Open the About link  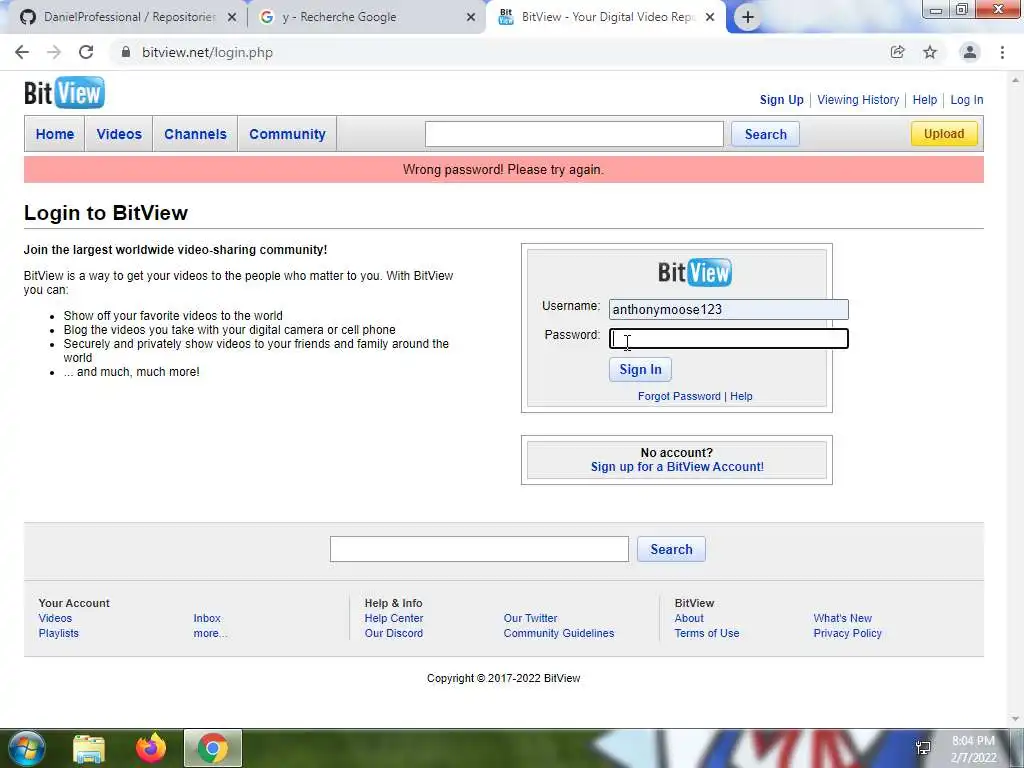coord(689,618)
